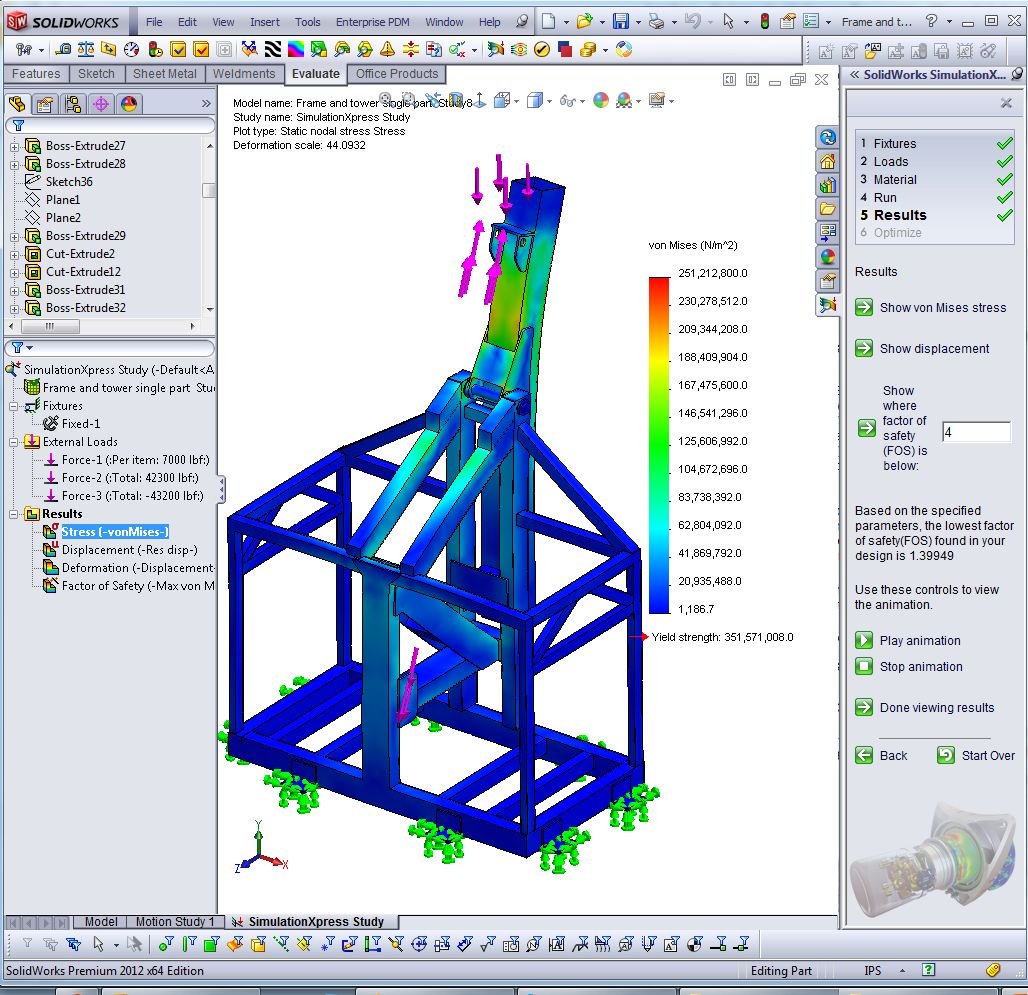Expand the Boss-Extrude27 feature node

14,146
